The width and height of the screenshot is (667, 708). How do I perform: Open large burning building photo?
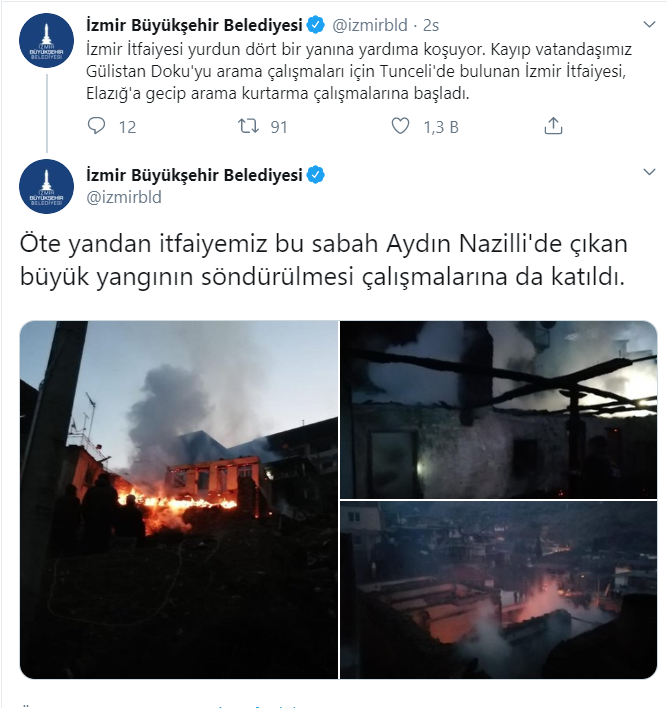pyautogui.click(x=179, y=500)
